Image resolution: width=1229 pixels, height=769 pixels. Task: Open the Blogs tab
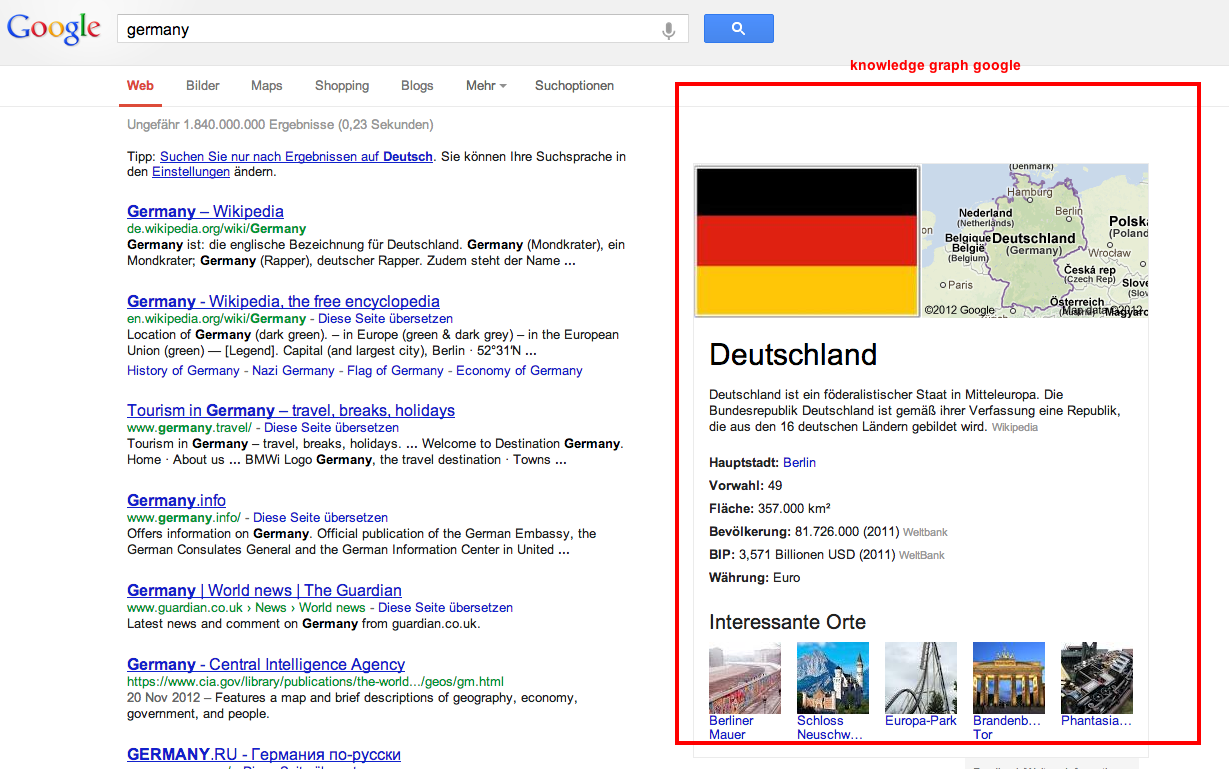tap(417, 86)
